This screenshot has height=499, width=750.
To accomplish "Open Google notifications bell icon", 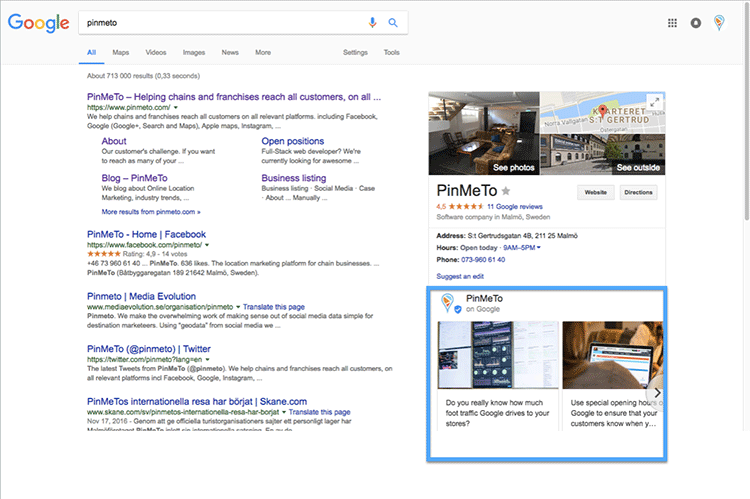I will 695,23.
